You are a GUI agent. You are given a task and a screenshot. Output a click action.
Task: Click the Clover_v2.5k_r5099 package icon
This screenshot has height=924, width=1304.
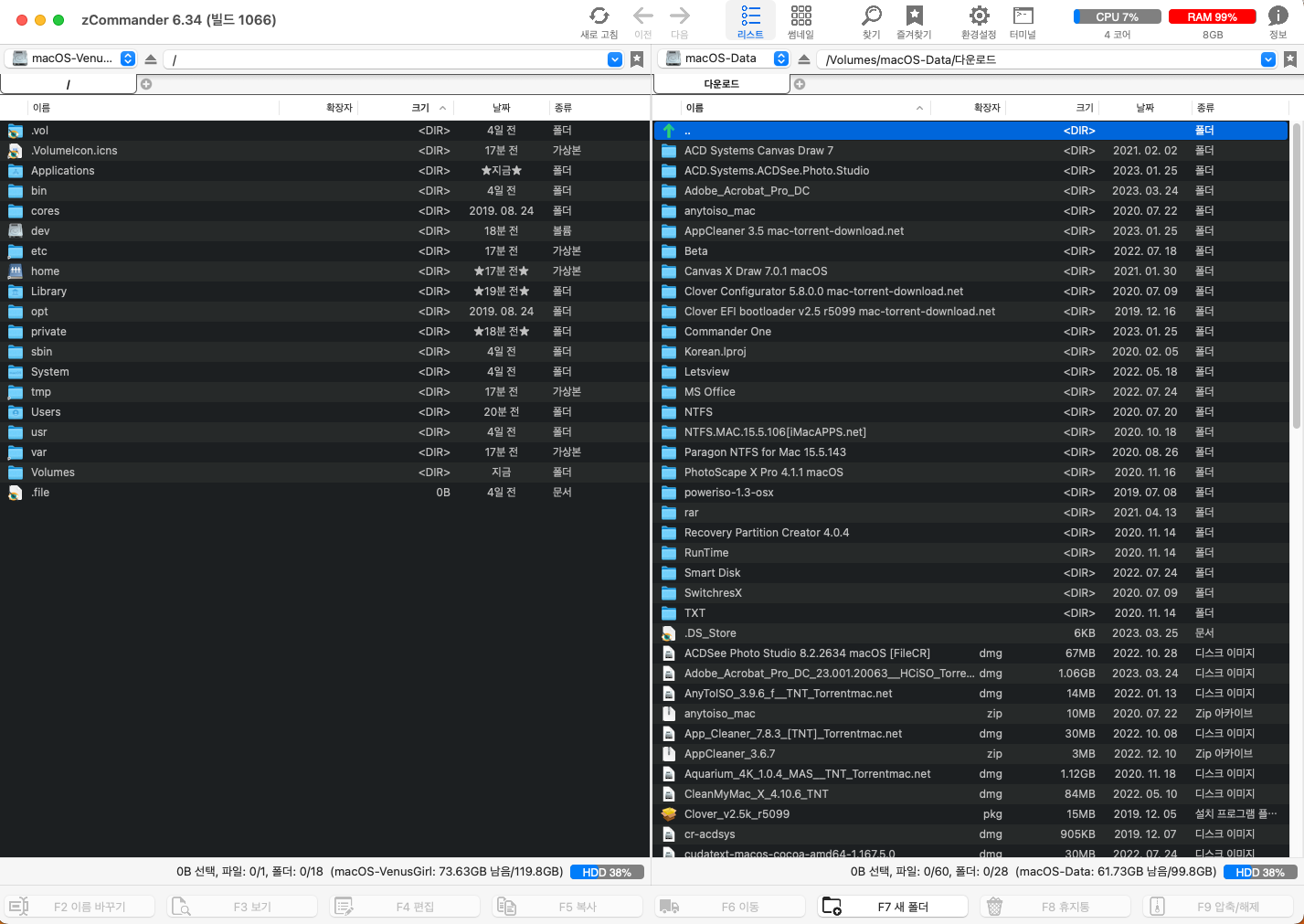tap(668, 814)
